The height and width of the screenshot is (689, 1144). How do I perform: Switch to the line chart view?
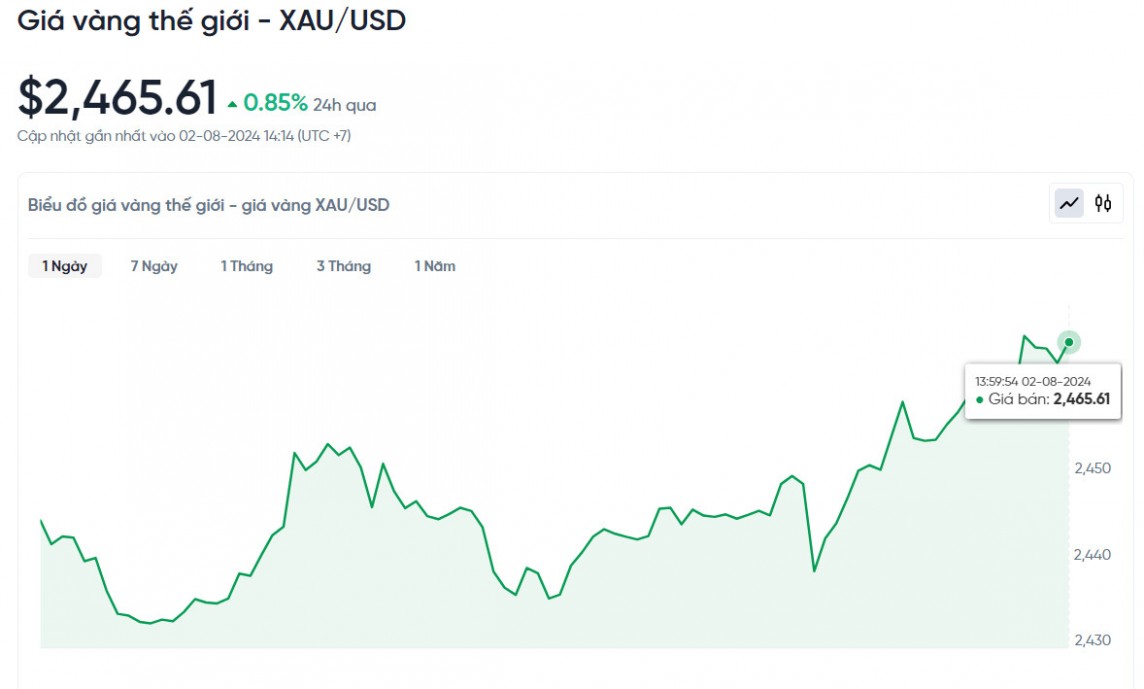pyautogui.click(x=1069, y=203)
